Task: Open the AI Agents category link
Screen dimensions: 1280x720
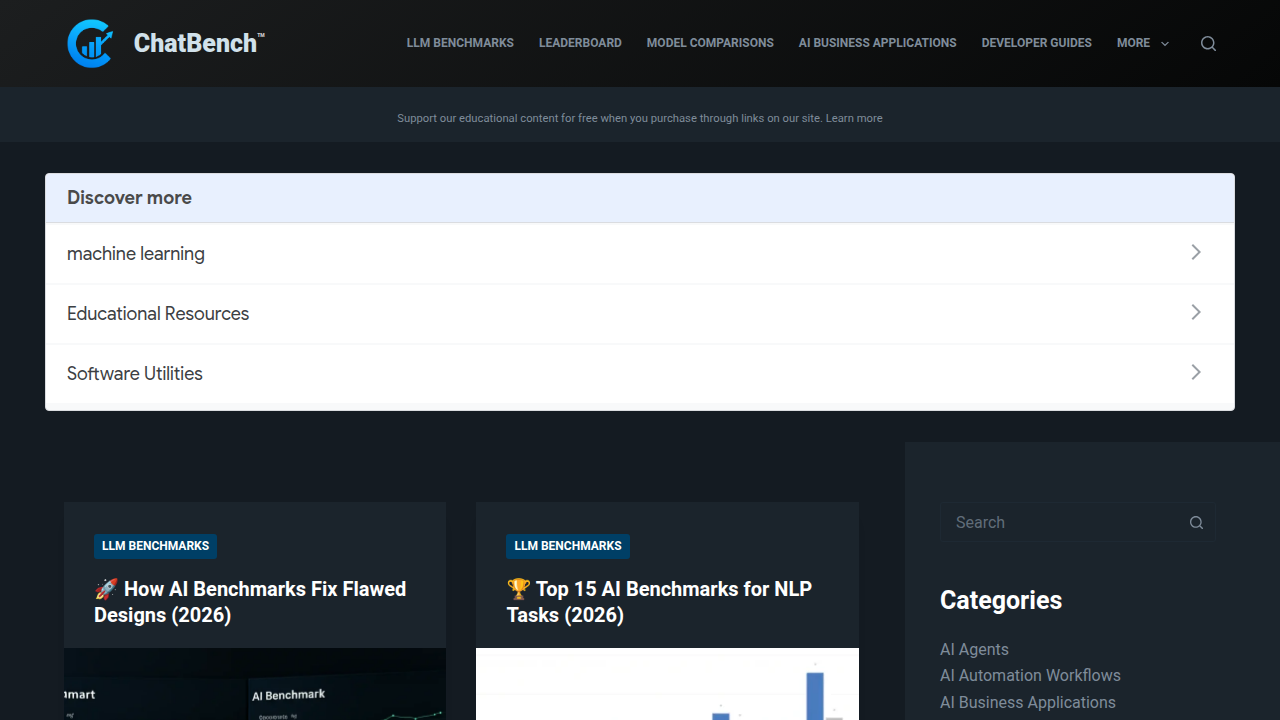Action: point(974,649)
